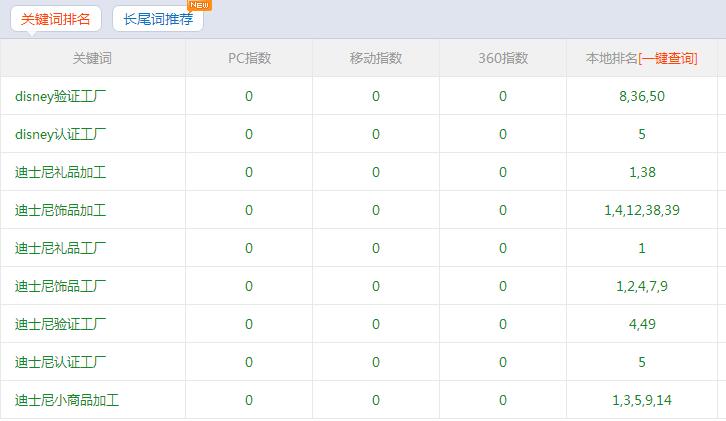Switch to the 关键词排名 tab
This screenshot has height=421, width=726.
(56, 19)
